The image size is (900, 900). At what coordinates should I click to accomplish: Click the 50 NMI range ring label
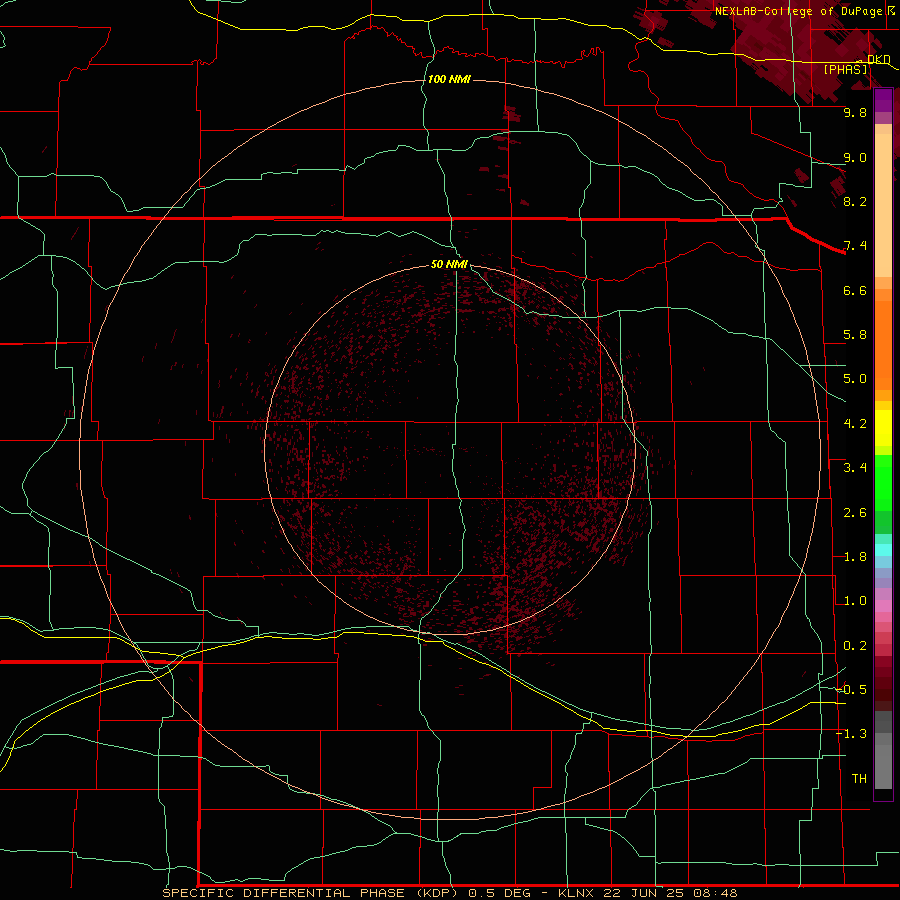(x=449, y=264)
